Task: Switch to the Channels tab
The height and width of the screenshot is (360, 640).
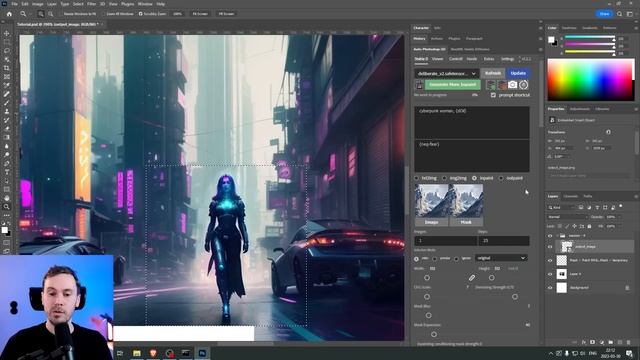Action: point(571,196)
